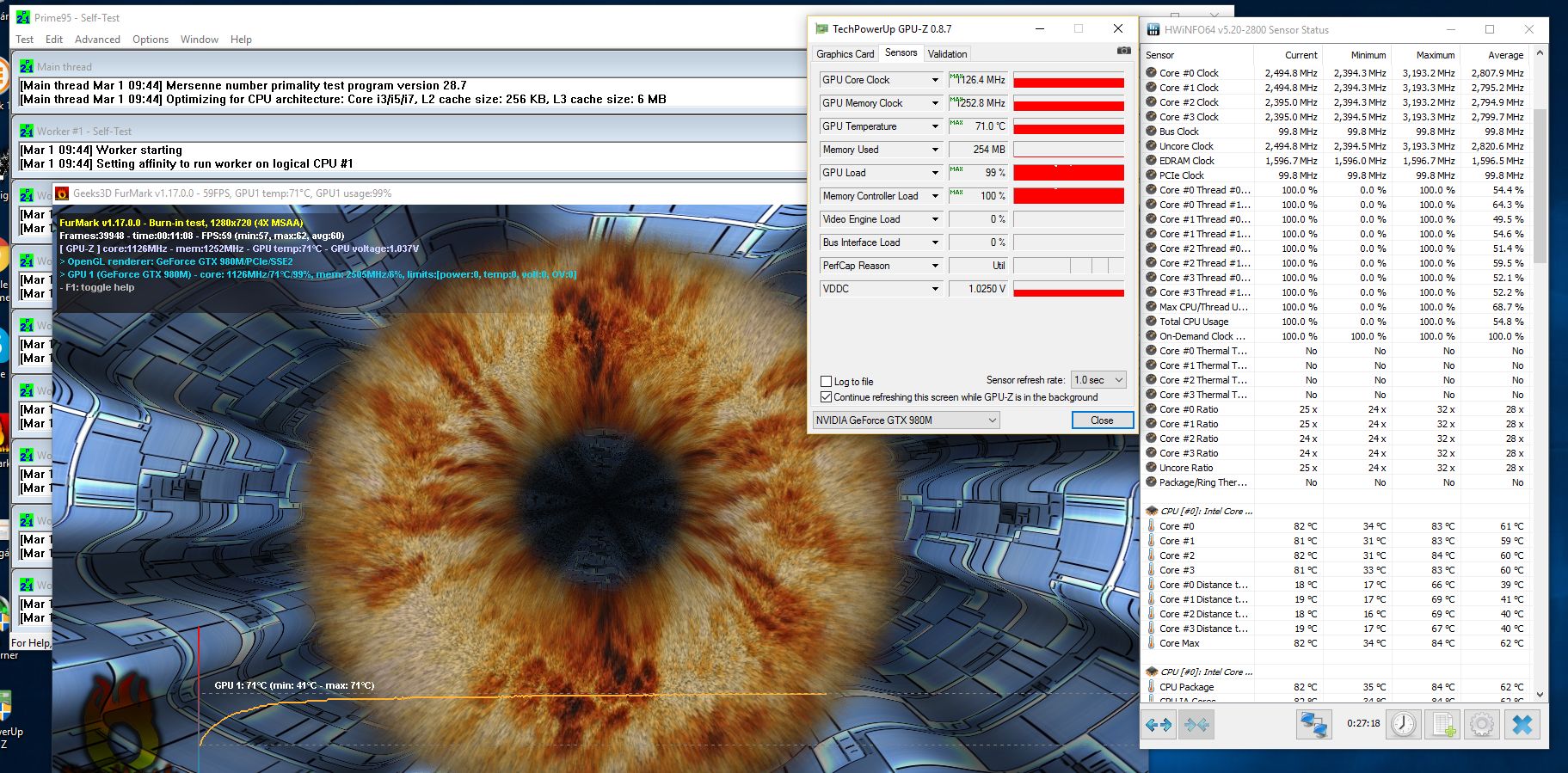The width and height of the screenshot is (1568, 773).
Task: Select the Uncore Clock sensor row
Action: [1336, 146]
